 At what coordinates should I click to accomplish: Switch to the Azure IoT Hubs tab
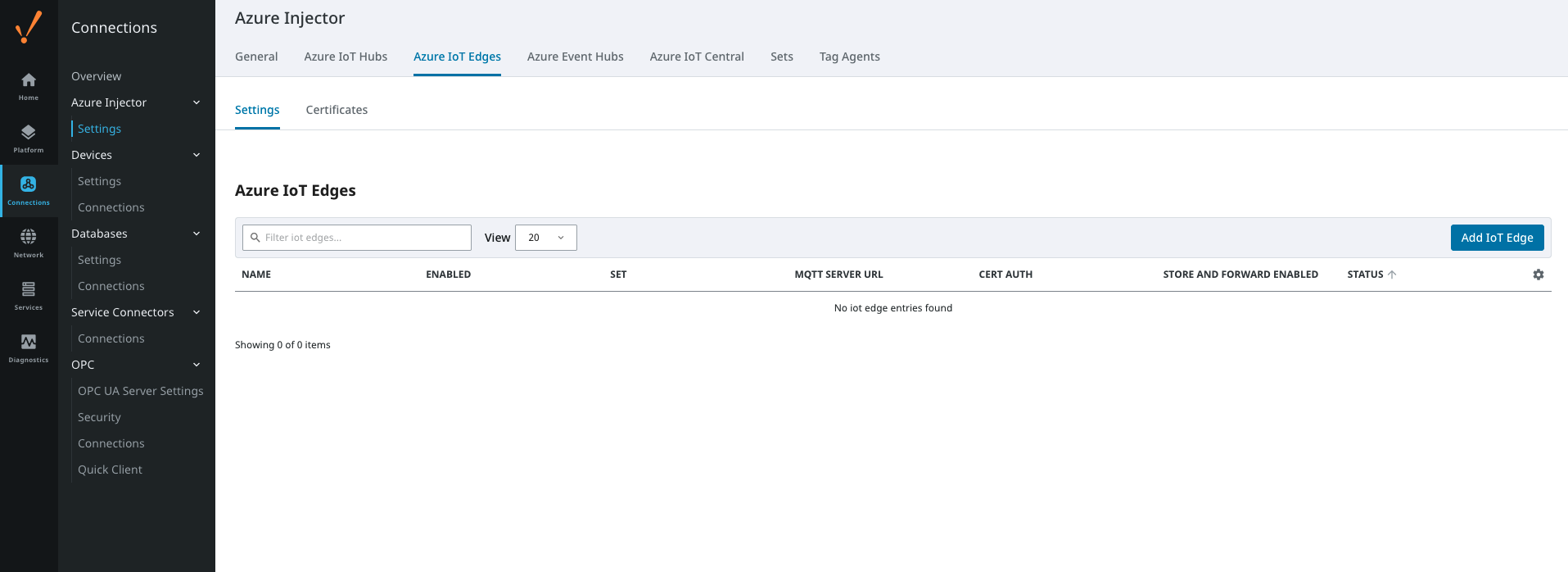pyautogui.click(x=346, y=57)
